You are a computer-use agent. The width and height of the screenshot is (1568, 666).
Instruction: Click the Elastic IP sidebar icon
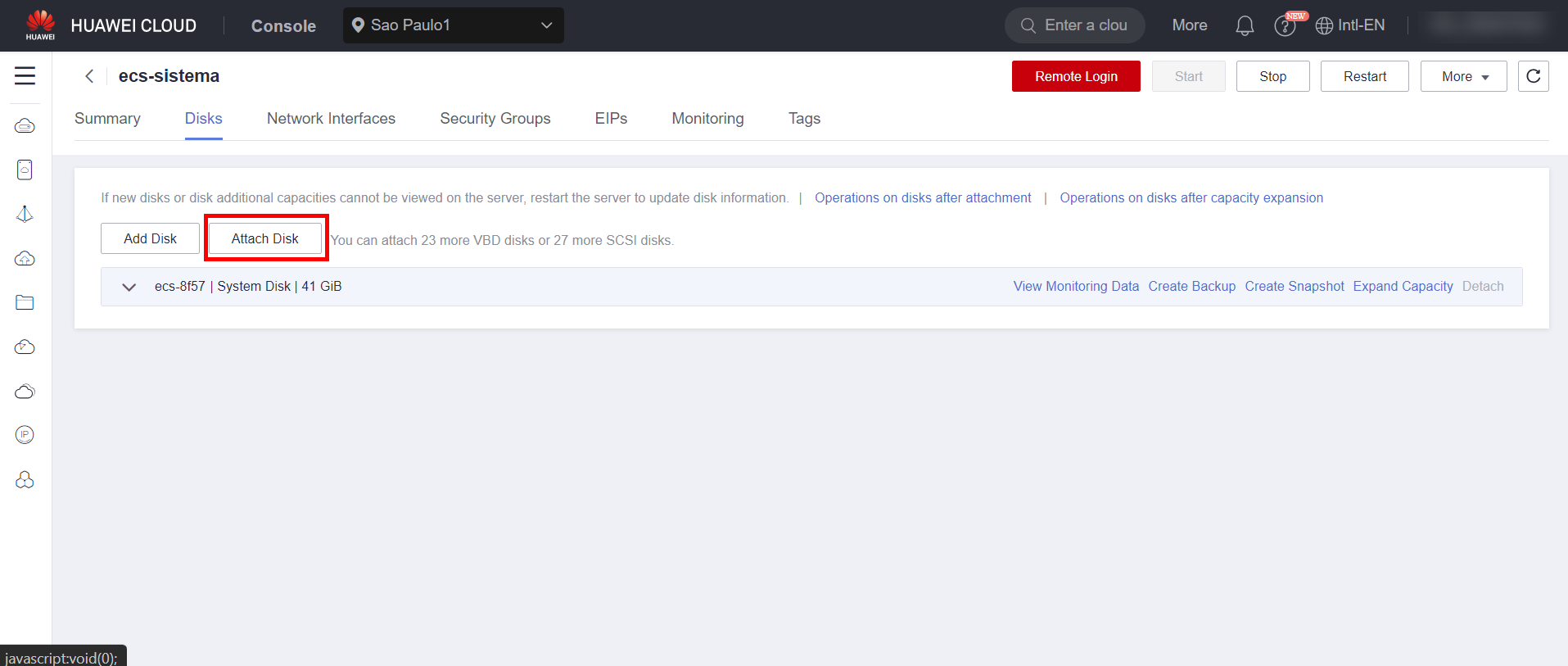(x=25, y=435)
